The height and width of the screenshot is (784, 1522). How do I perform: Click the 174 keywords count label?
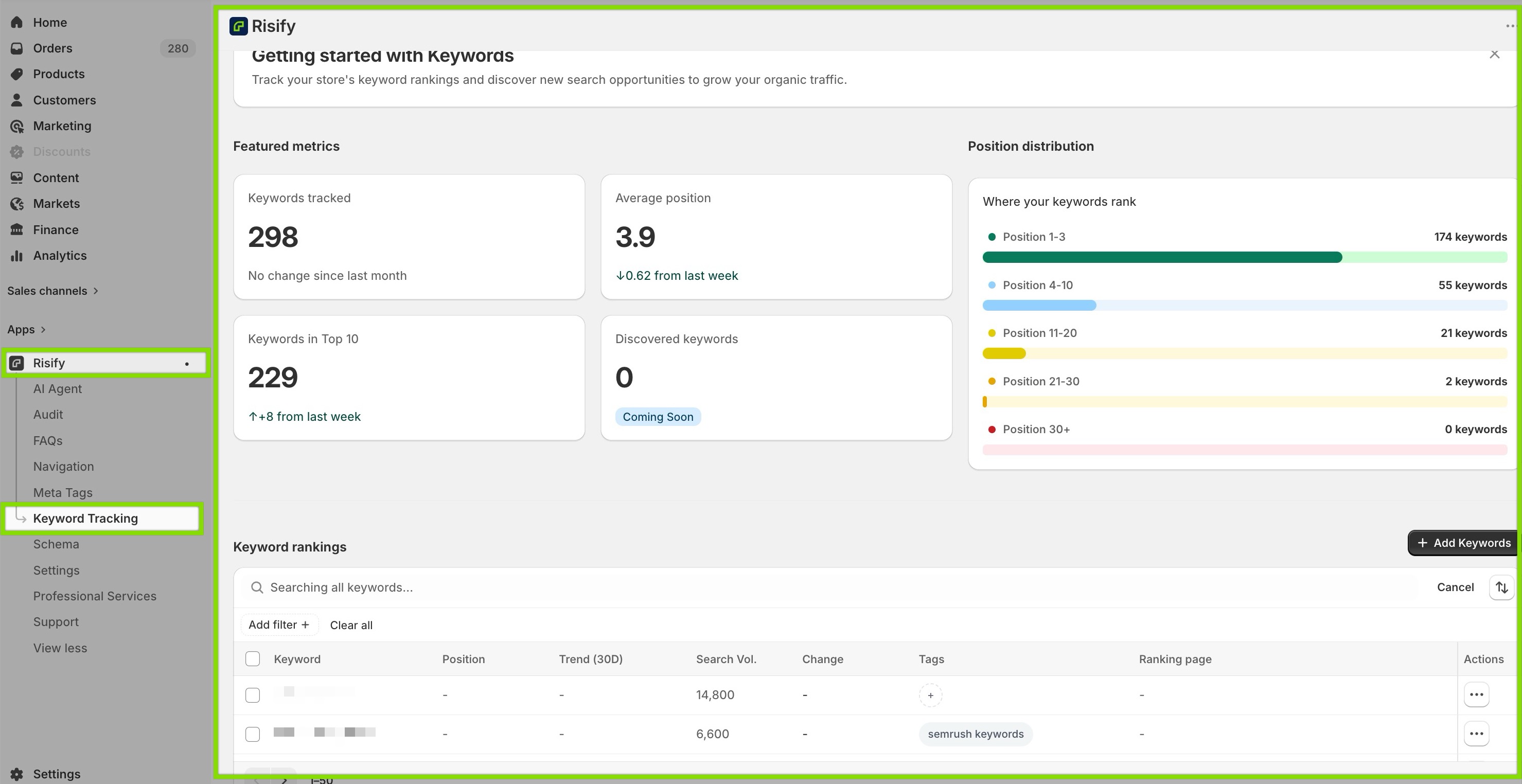coord(1470,237)
